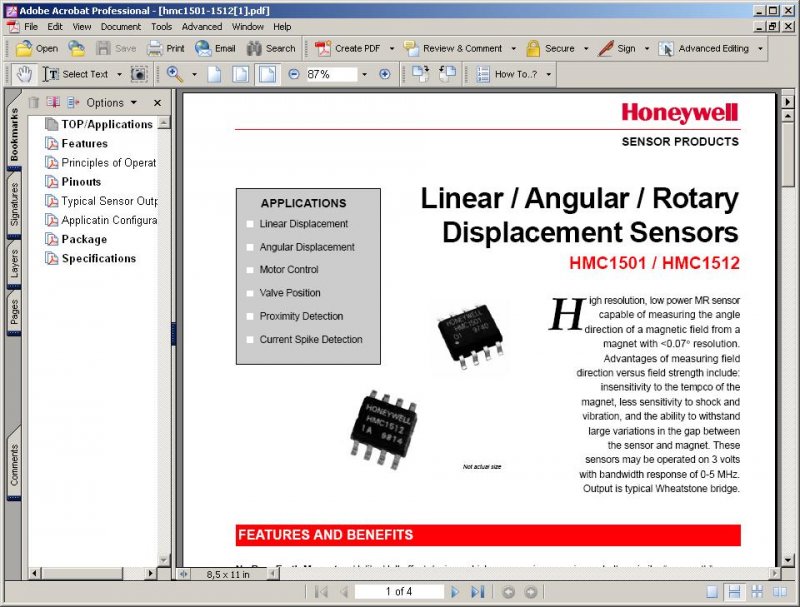Click the bookmark trash delete icon

pyautogui.click(x=34, y=103)
